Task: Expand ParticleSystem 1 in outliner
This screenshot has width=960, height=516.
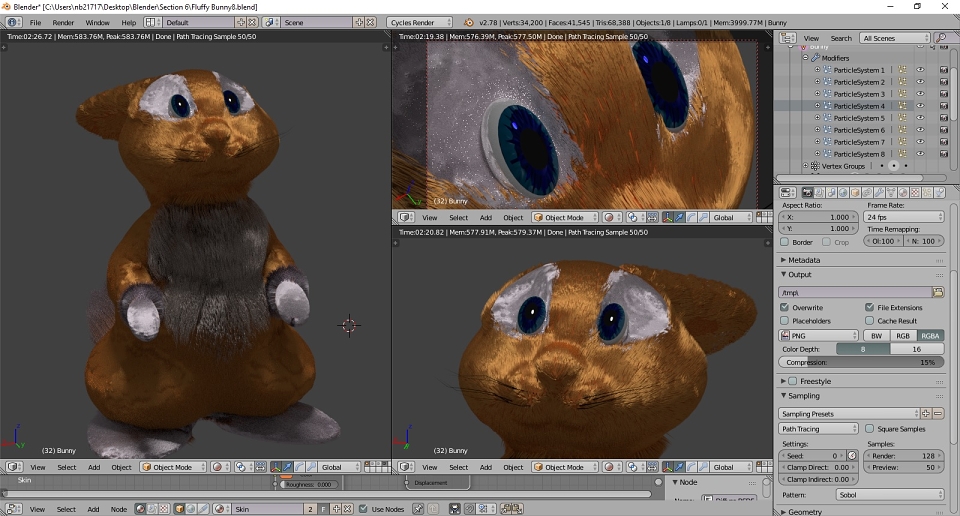Action: pos(817,70)
